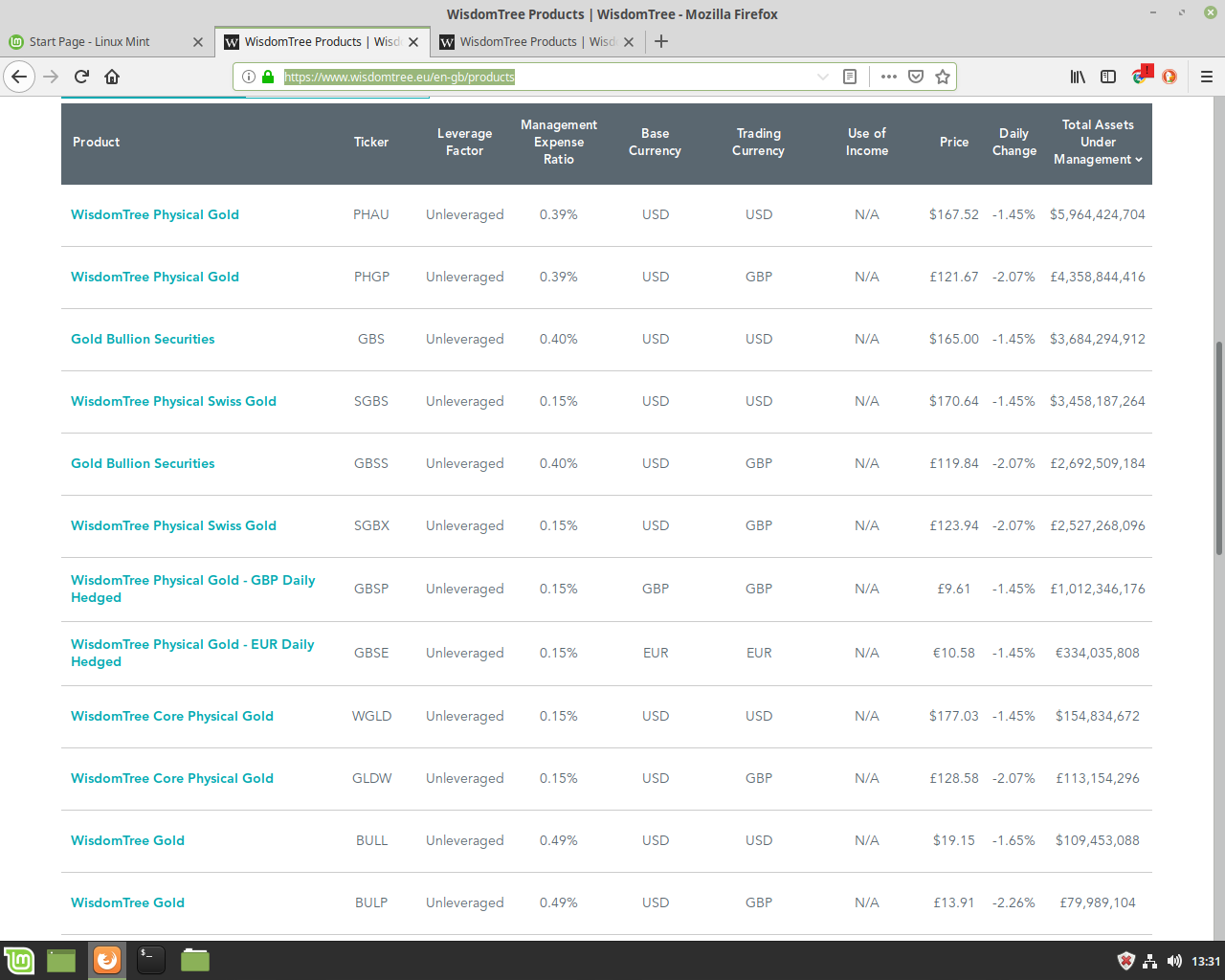
Task: Show site information icon in address bar
Action: click(248, 77)
